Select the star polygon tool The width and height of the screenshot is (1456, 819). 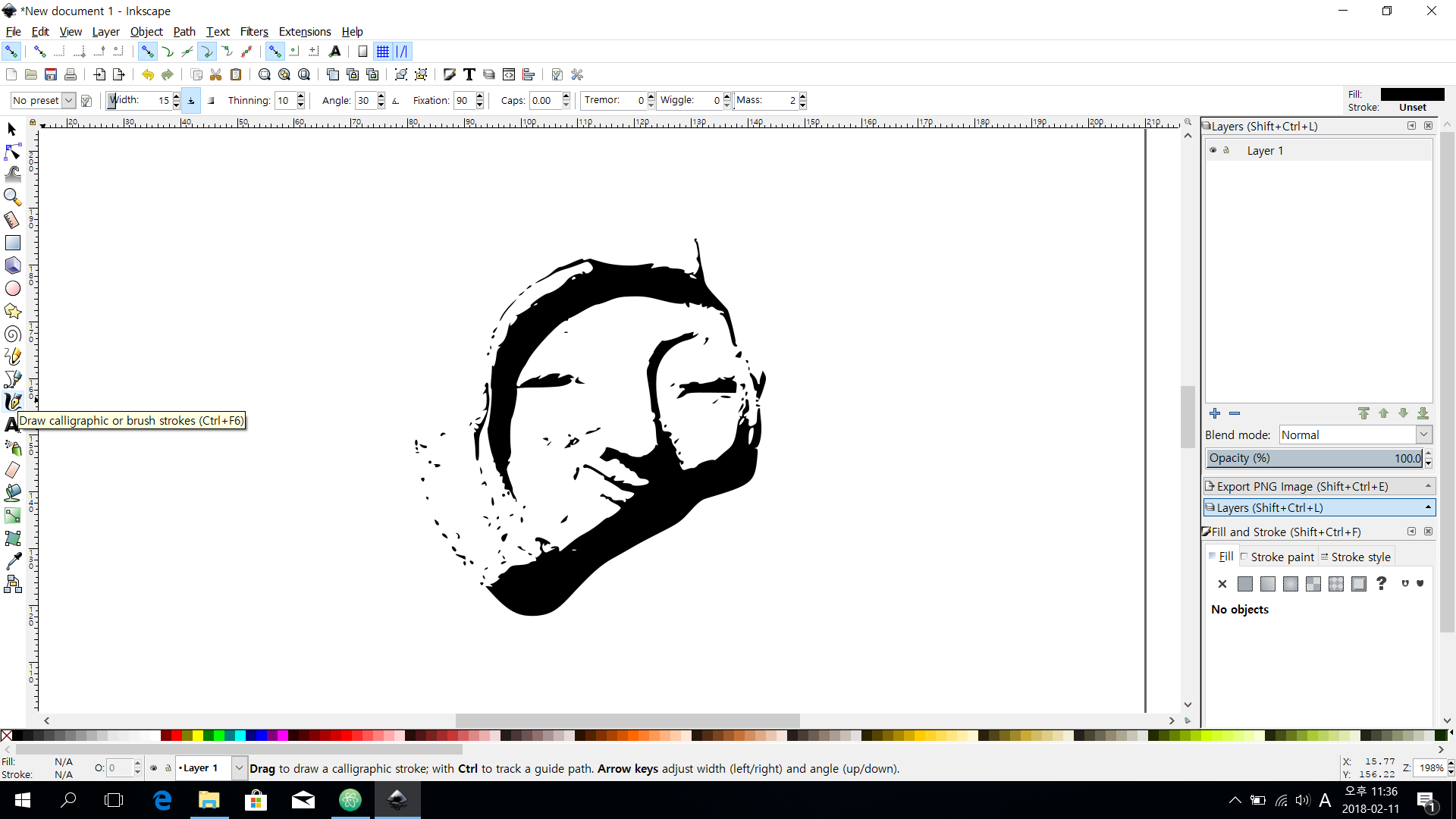point(12,311)
